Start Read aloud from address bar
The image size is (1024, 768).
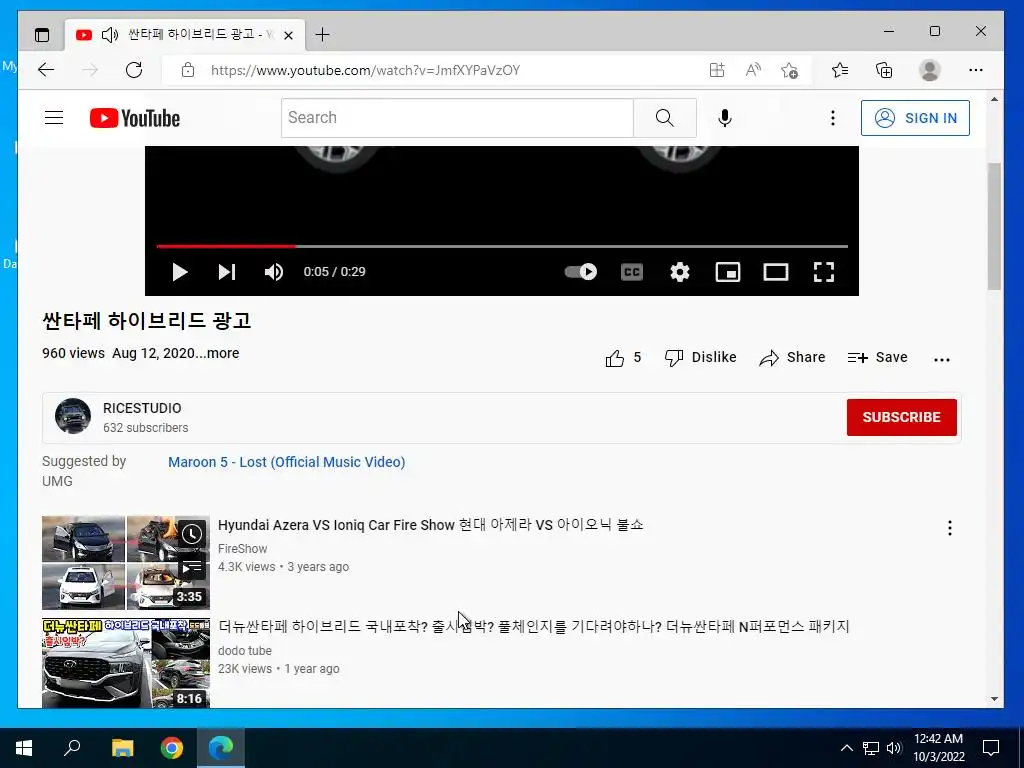[753, 70]
